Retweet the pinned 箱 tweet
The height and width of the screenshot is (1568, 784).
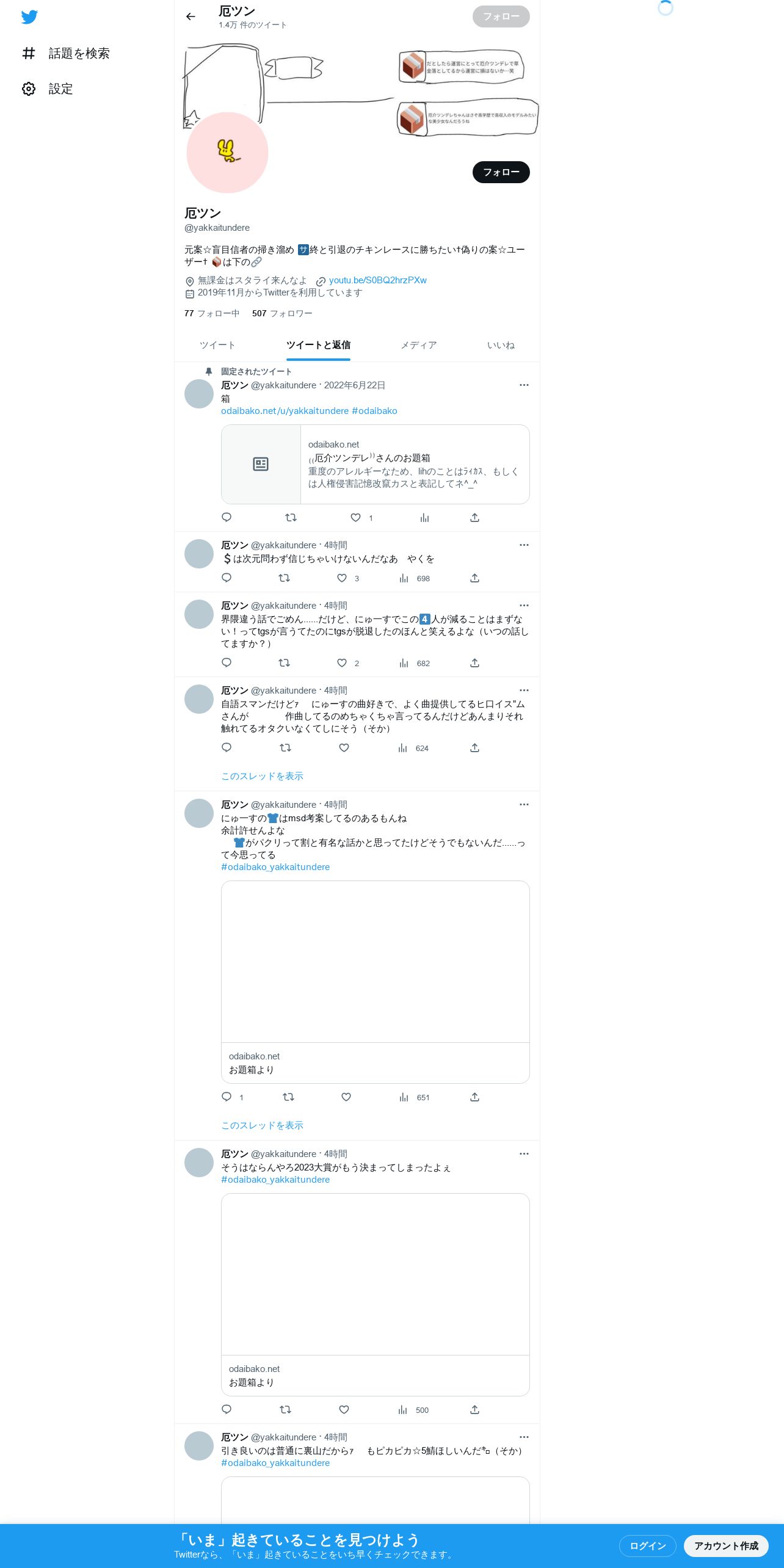pos(291,518)
